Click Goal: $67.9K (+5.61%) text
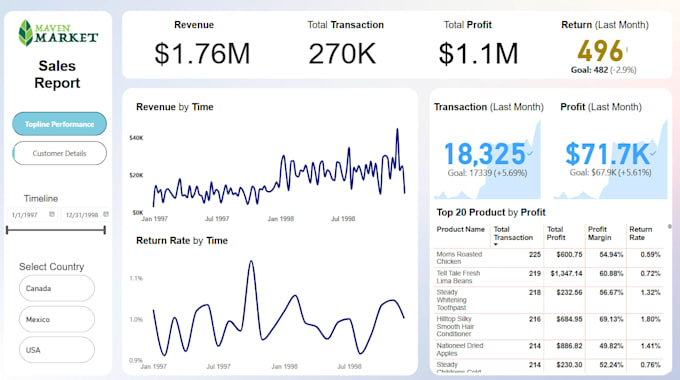 tap(610, 172)
